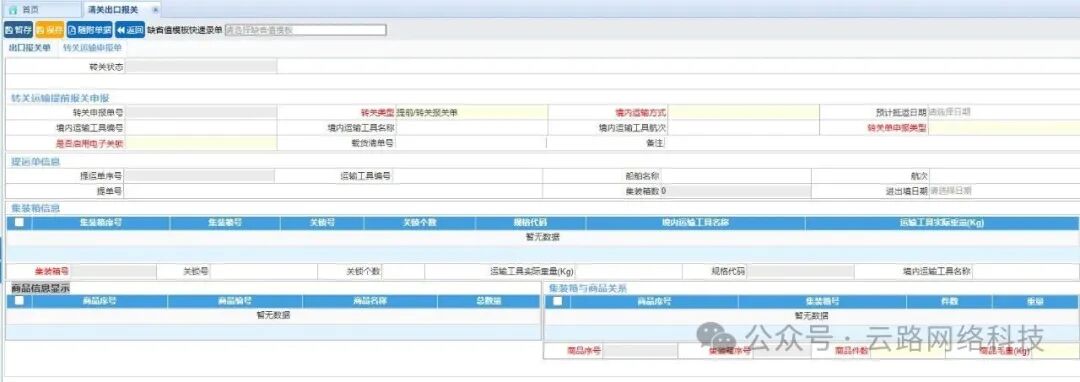Open the 是否启用电子关锁 dropdown
The image size is (1080, 382).
click(201, 143)
